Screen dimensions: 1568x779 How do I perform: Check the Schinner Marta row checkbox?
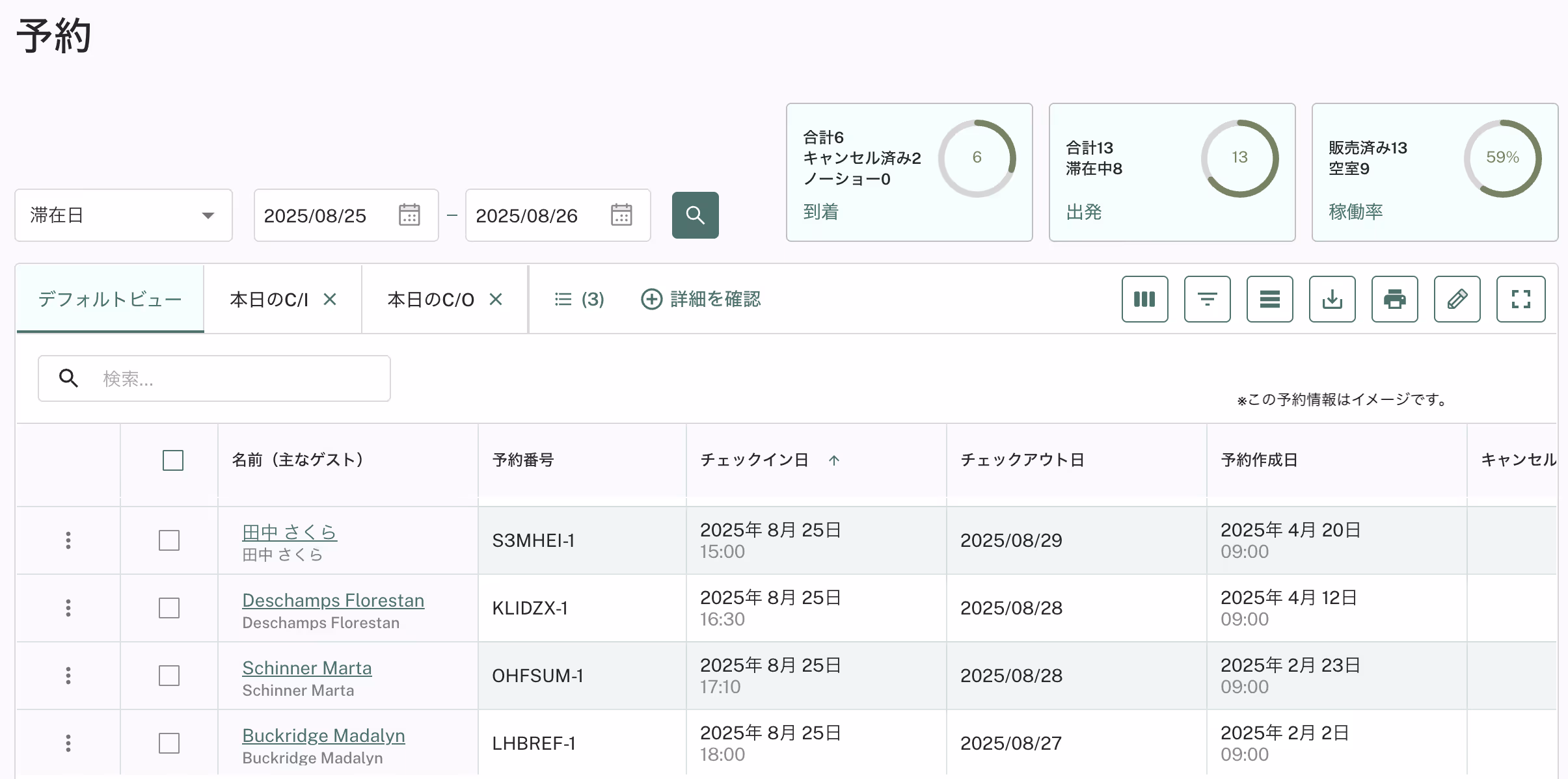click(169, 676)
